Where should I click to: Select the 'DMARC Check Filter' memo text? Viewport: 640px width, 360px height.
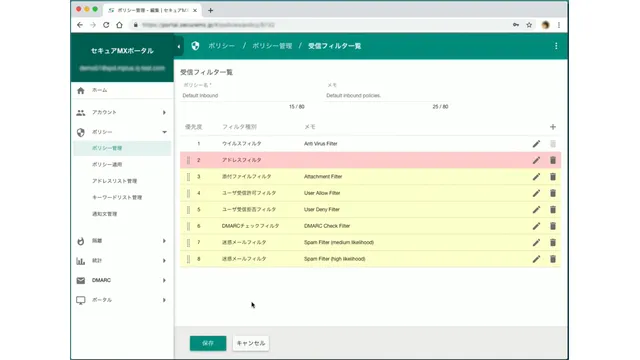click(327, 226)
